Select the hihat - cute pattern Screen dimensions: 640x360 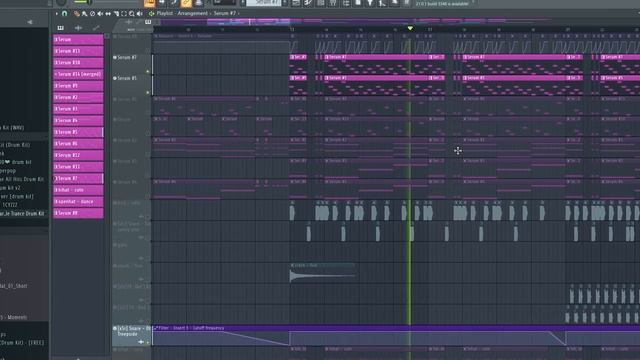(78, 190)
